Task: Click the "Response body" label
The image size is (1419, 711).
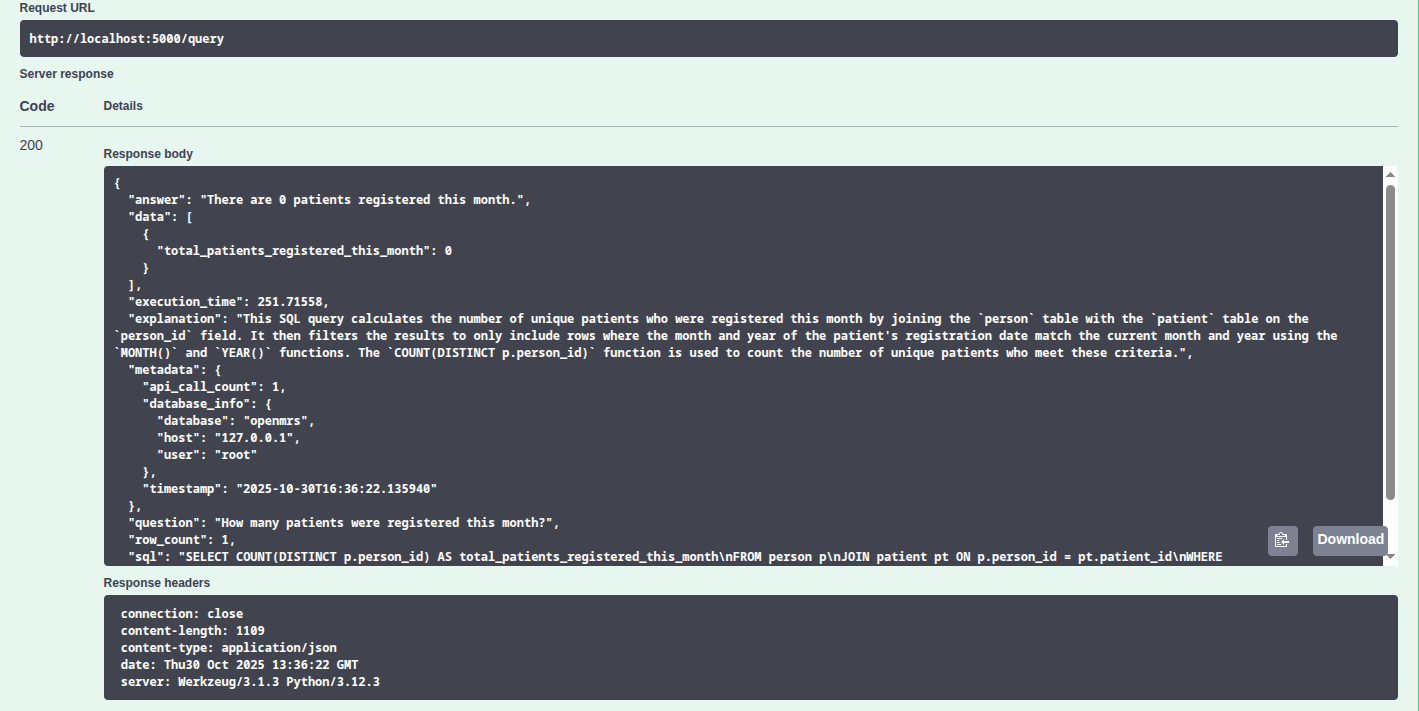Action: click(148, 154)
